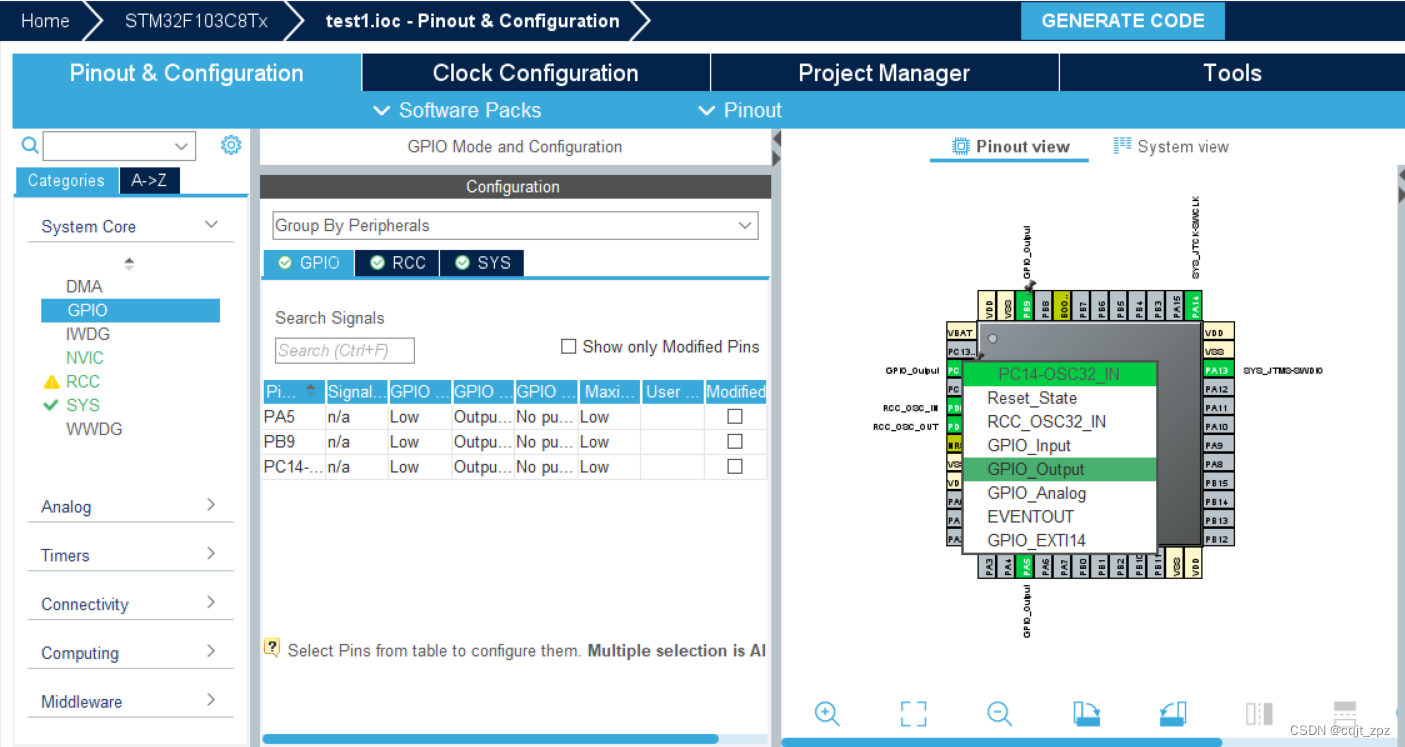Switch to A->Z list tab
The height and width of the screenshot is (747, 1405).
149,180
